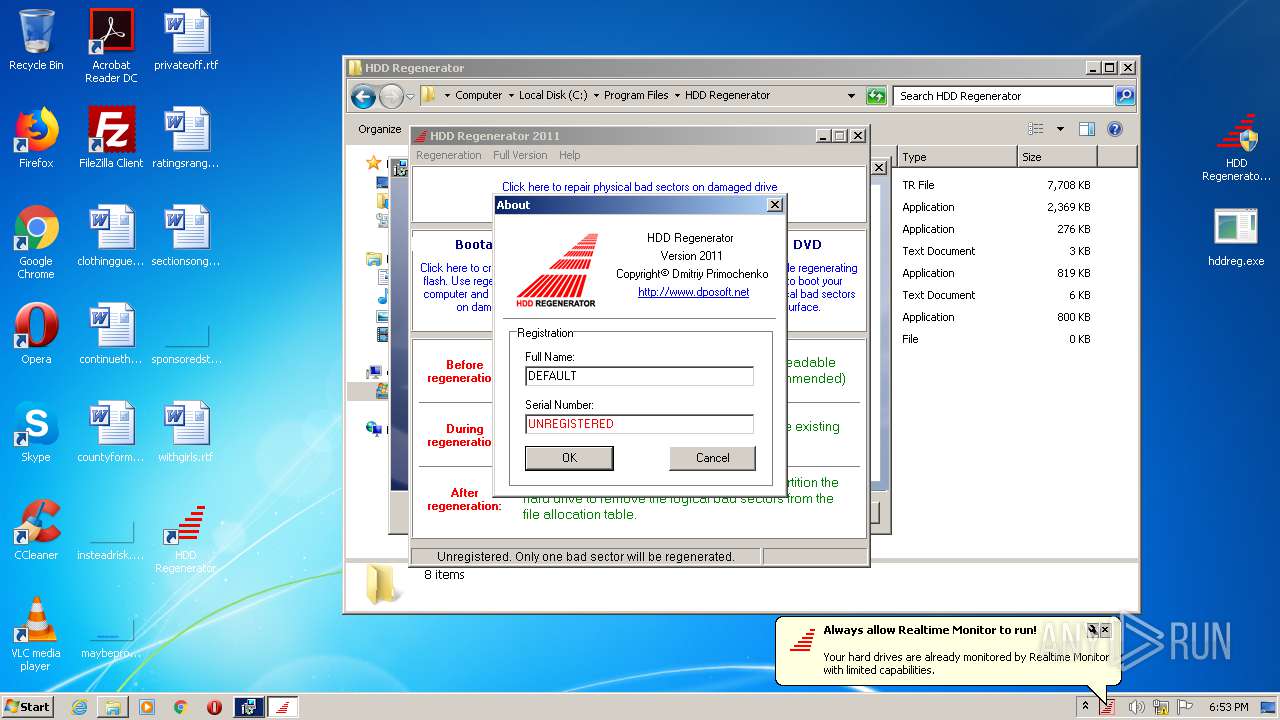Screen dimensions: 1280x720
Task: Launch CCleaner desktop shortcut
Action: pyautogui.click(x=36, y=530)
